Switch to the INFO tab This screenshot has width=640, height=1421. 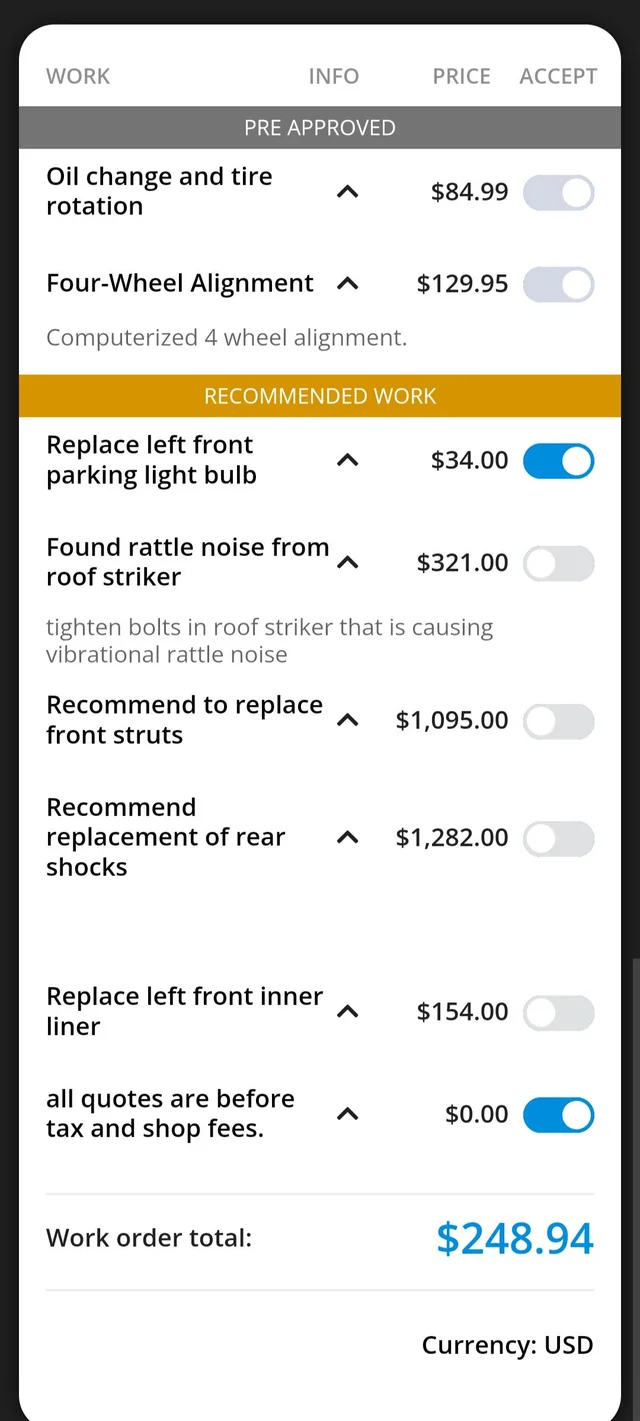(333, 75)
